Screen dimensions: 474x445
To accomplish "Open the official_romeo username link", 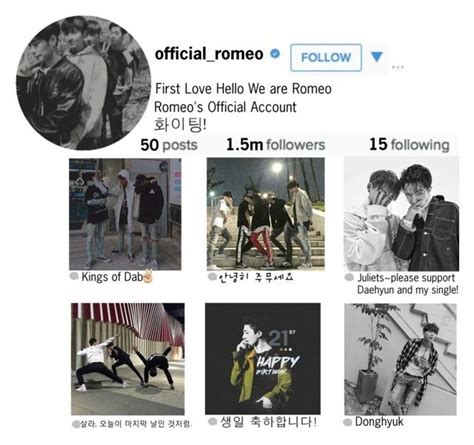I will [x=209, y=54].
